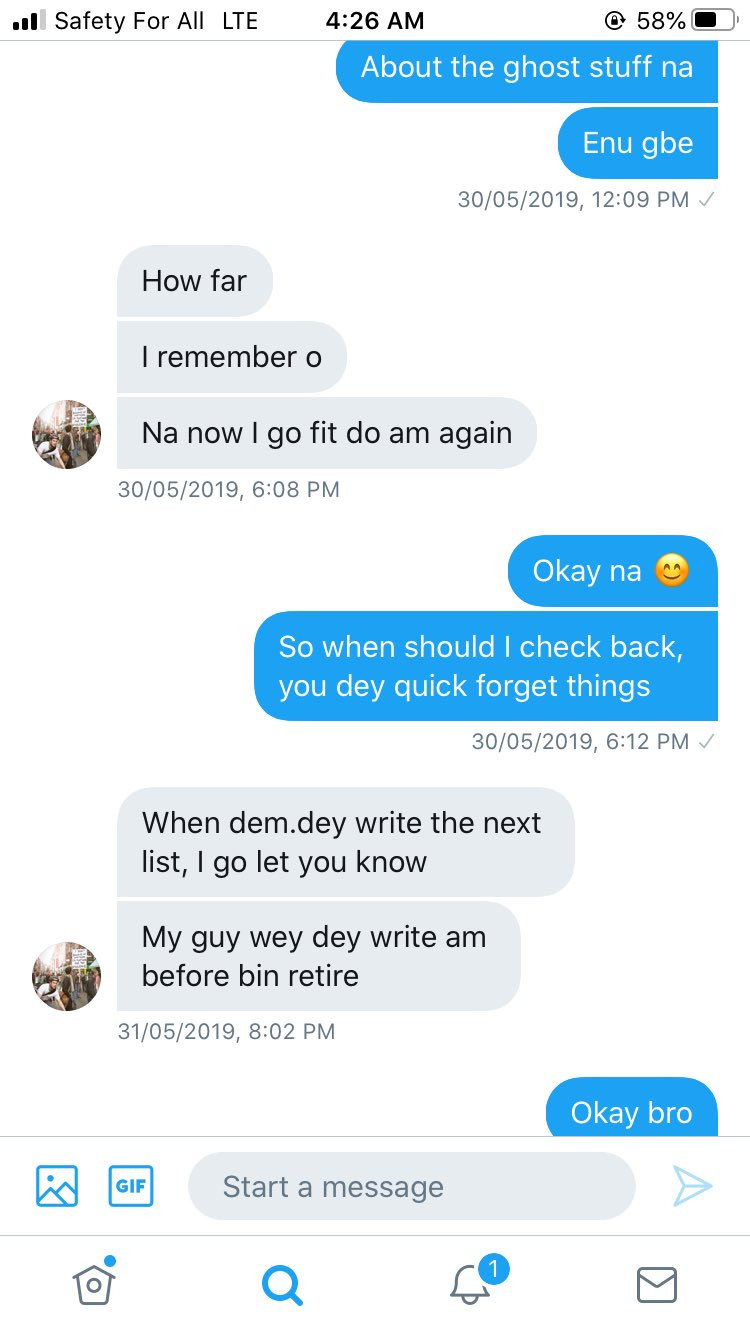Type in Start a message field
This screenshot has height=1334, width=750.
pyautogui.click(x=411, y=1186)
